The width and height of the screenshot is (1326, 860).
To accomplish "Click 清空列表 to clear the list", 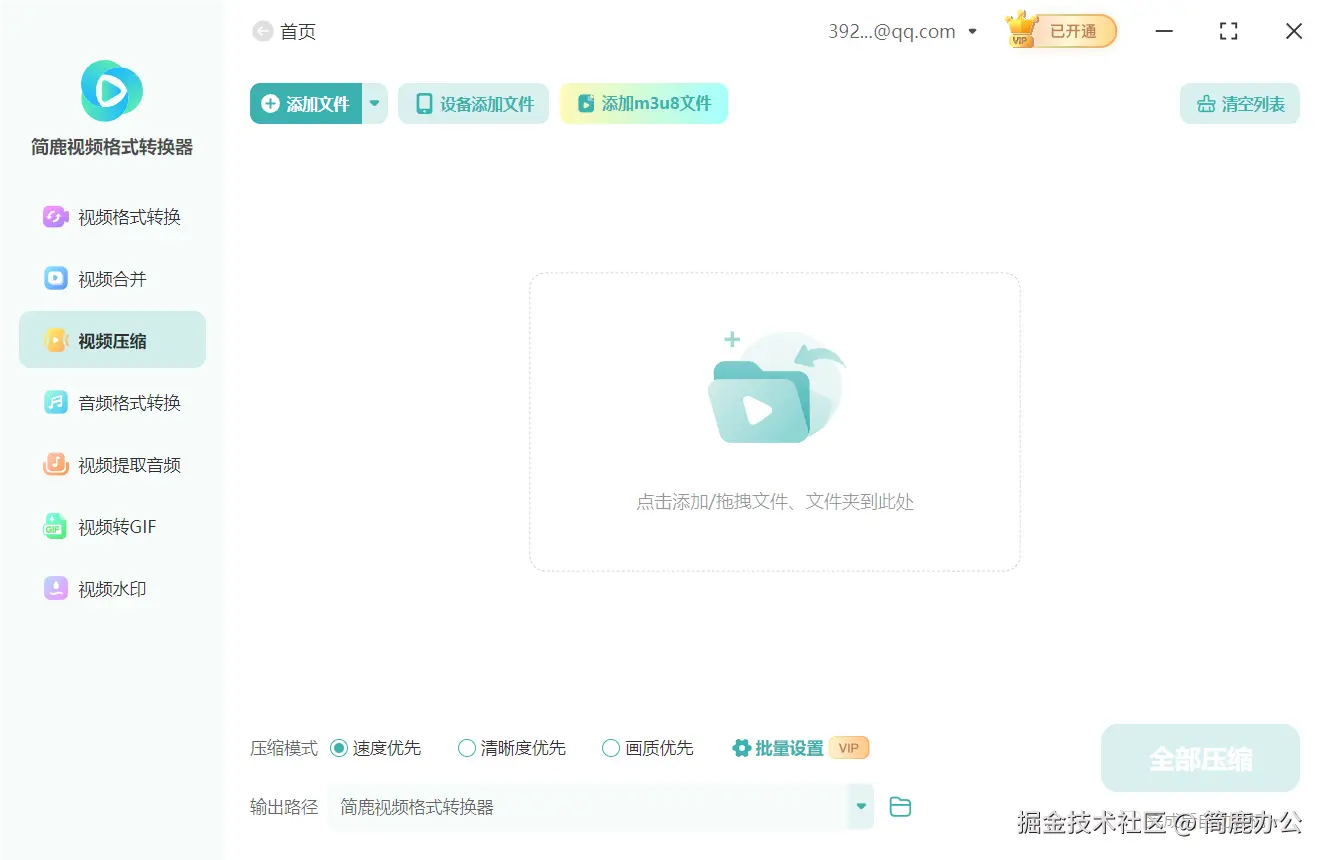I will coord(1240,103).
